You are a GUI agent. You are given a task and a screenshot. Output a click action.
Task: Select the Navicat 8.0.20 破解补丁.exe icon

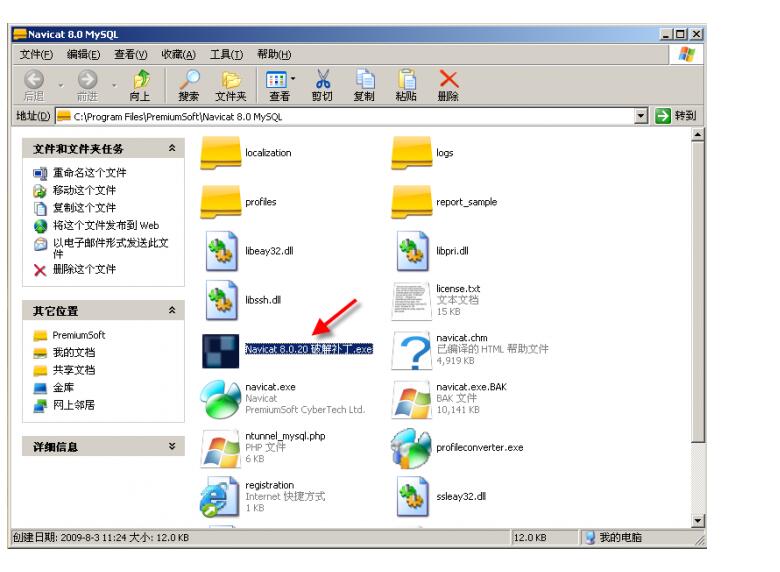(x=220, y=351)
